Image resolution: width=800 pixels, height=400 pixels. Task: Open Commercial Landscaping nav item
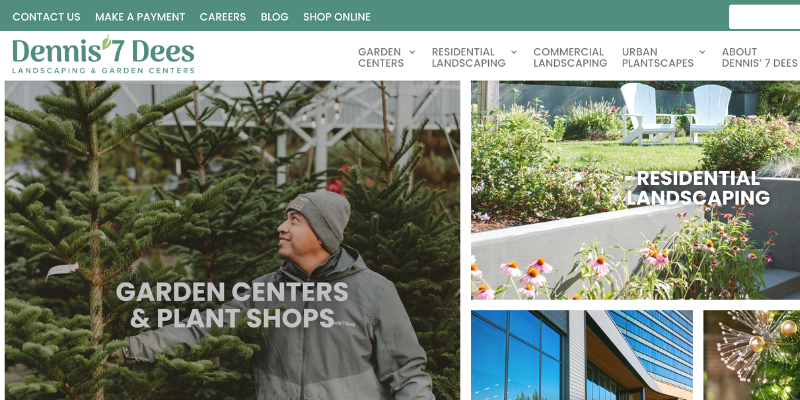570,57
